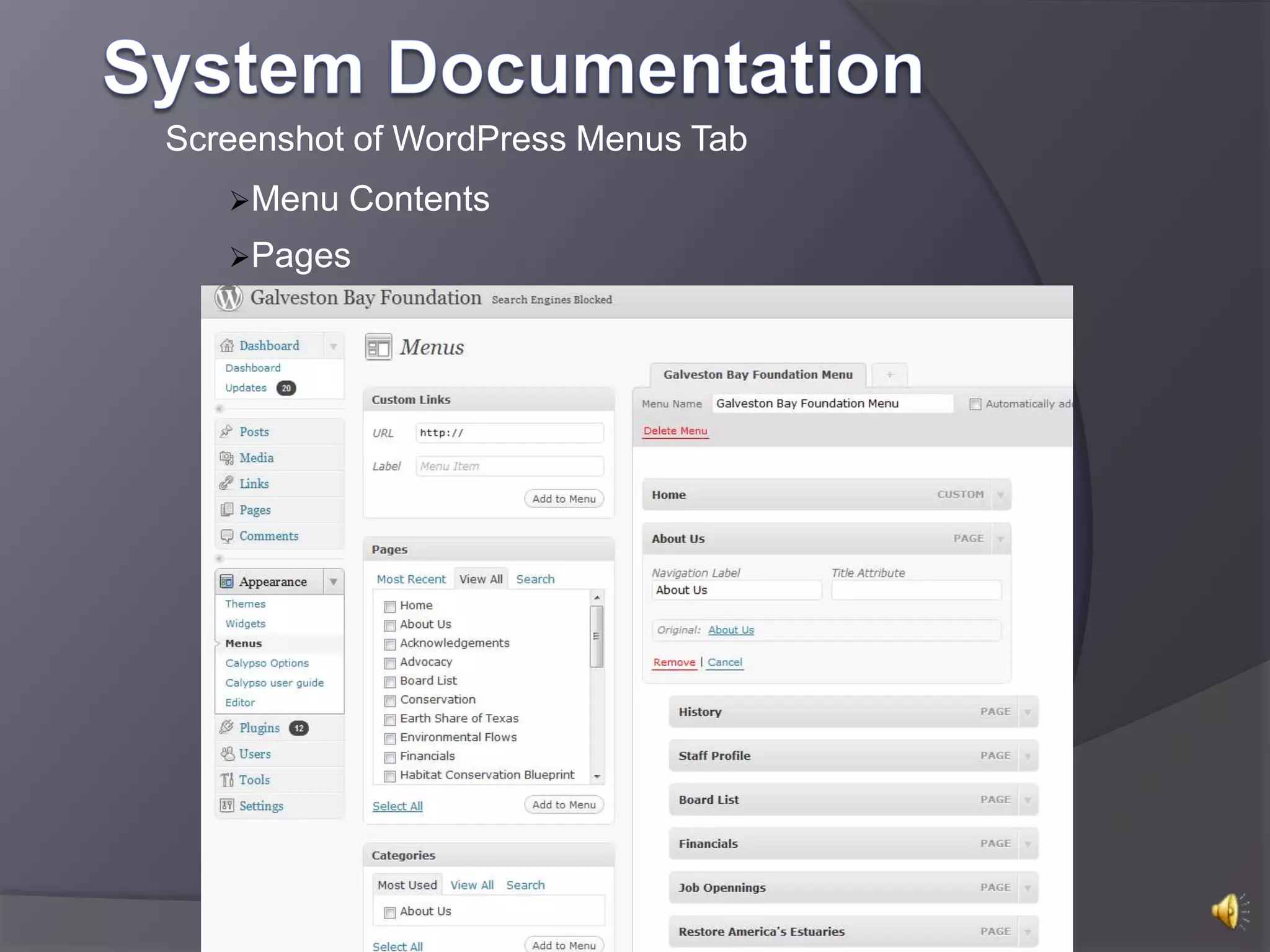Switch Pages to Most Recent tab
Screen dimensions: 1270x952
coord(411,579)
